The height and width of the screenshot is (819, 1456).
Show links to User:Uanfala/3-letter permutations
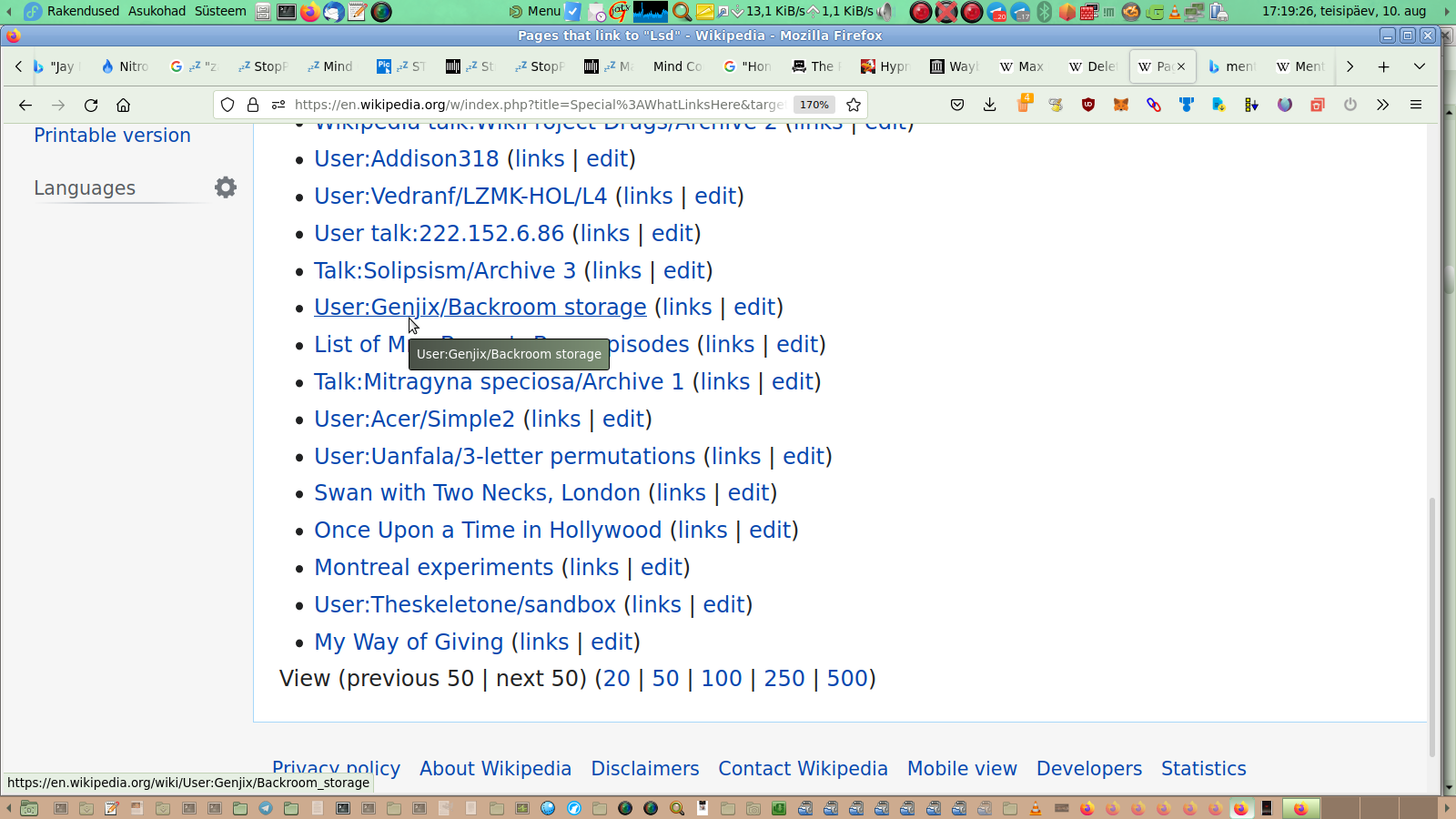click(x=736, y=457)
